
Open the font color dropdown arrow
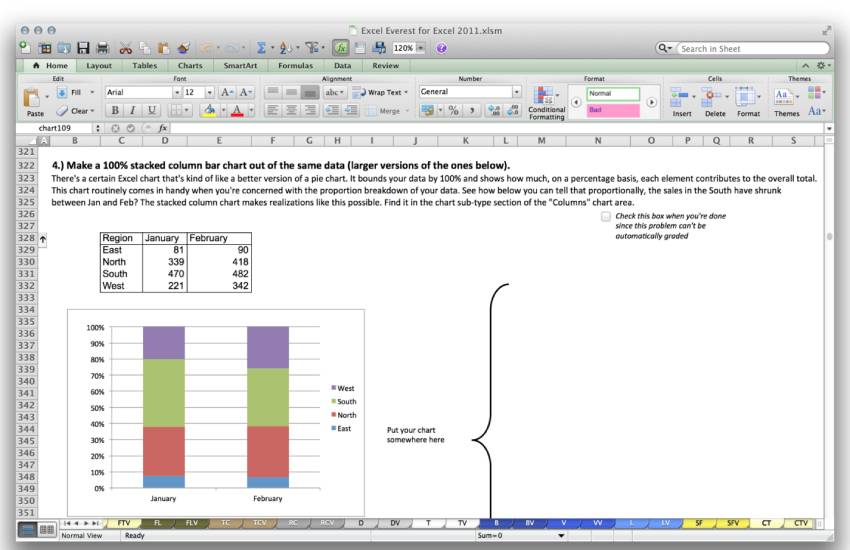coord(251,111)
